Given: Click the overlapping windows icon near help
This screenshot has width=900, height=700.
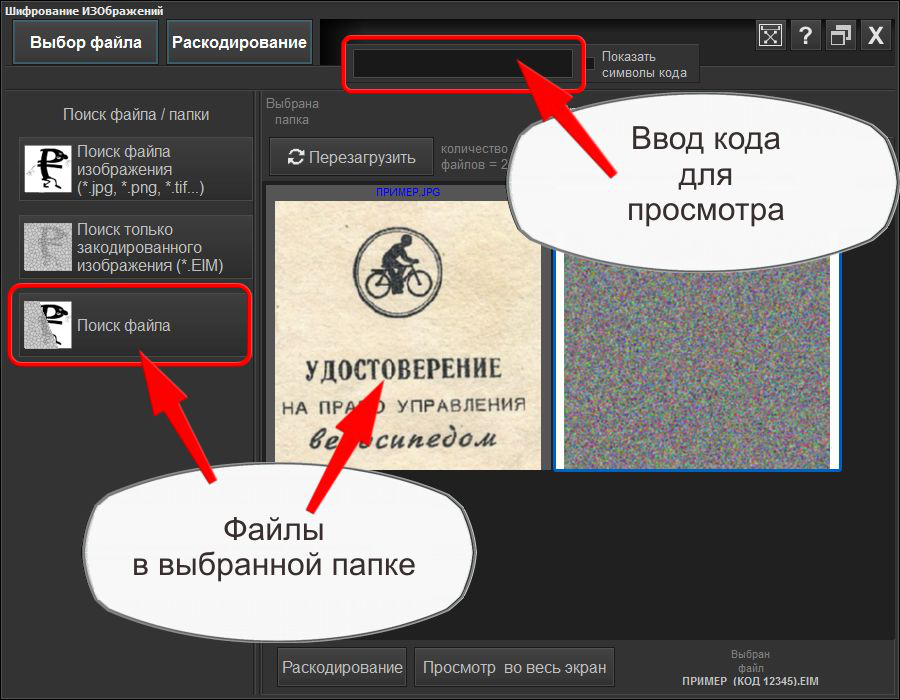Looking at the screenshot, I should pos(840,35).
